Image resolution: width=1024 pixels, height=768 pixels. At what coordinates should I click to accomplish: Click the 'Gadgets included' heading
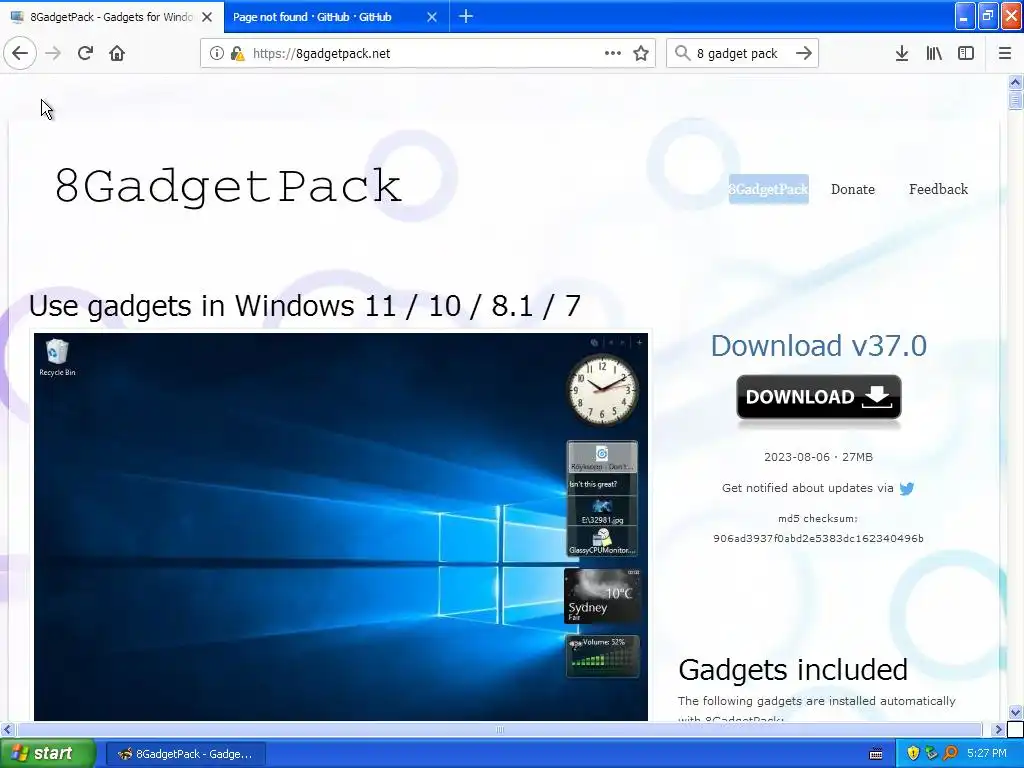click(x=793, y=670)
